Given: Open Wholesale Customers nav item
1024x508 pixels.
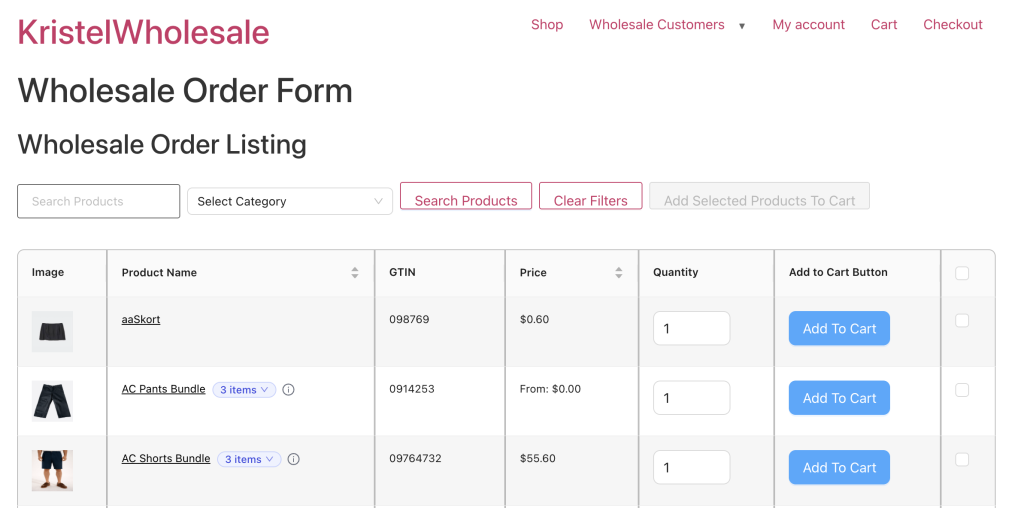Looking at the screenshot, I should pos(656,25).
